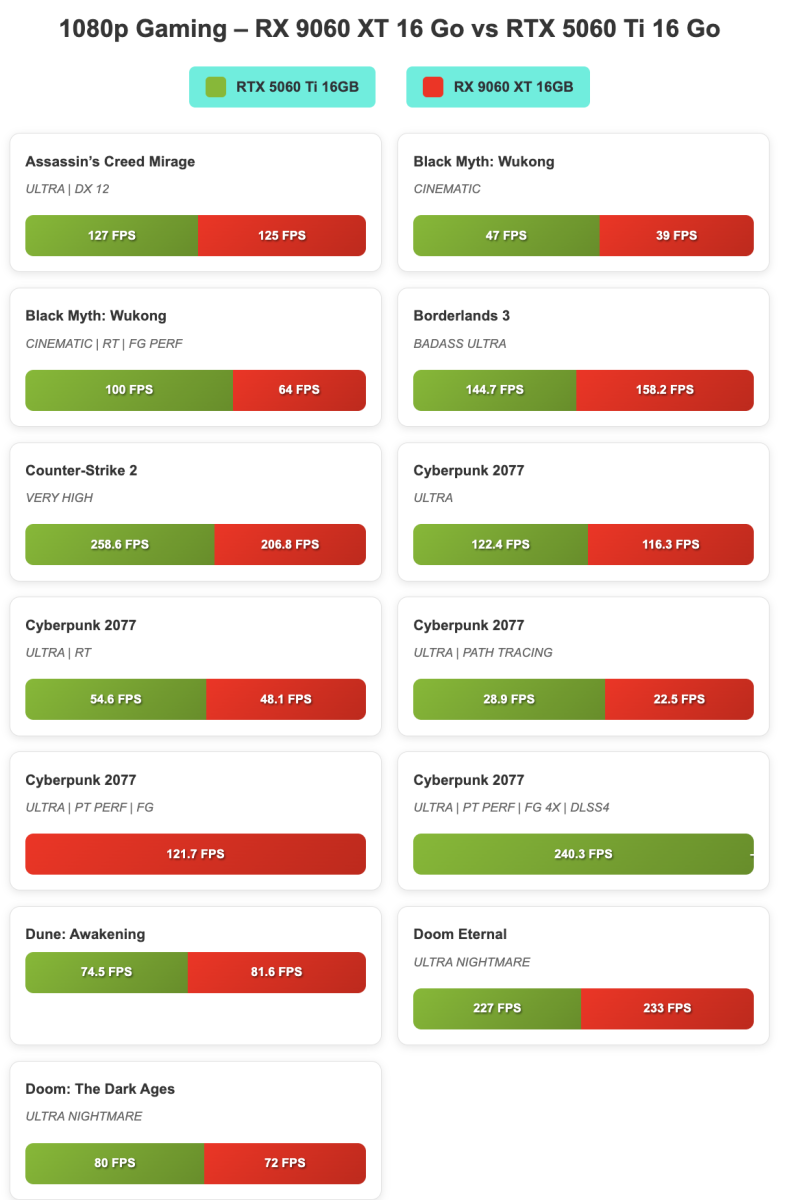Image resolution: width=810 pixels, height=1200 pixels.
Task: Click the red RX 9060 XT legend swatch
Action: [433, 87]
